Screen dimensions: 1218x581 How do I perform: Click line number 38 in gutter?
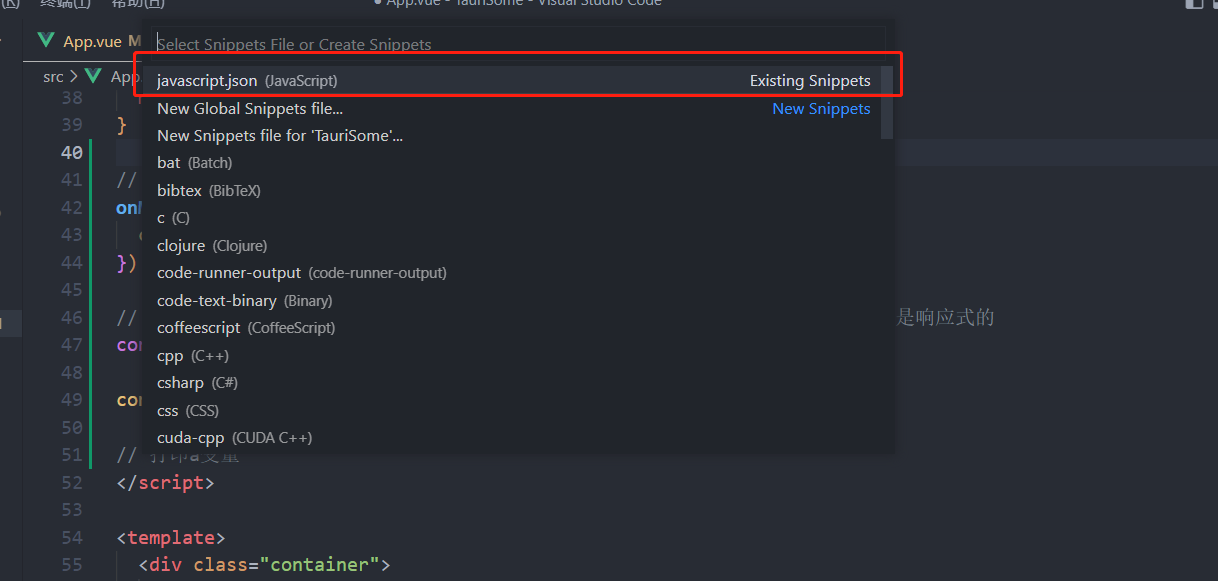(x=71, y=98)
